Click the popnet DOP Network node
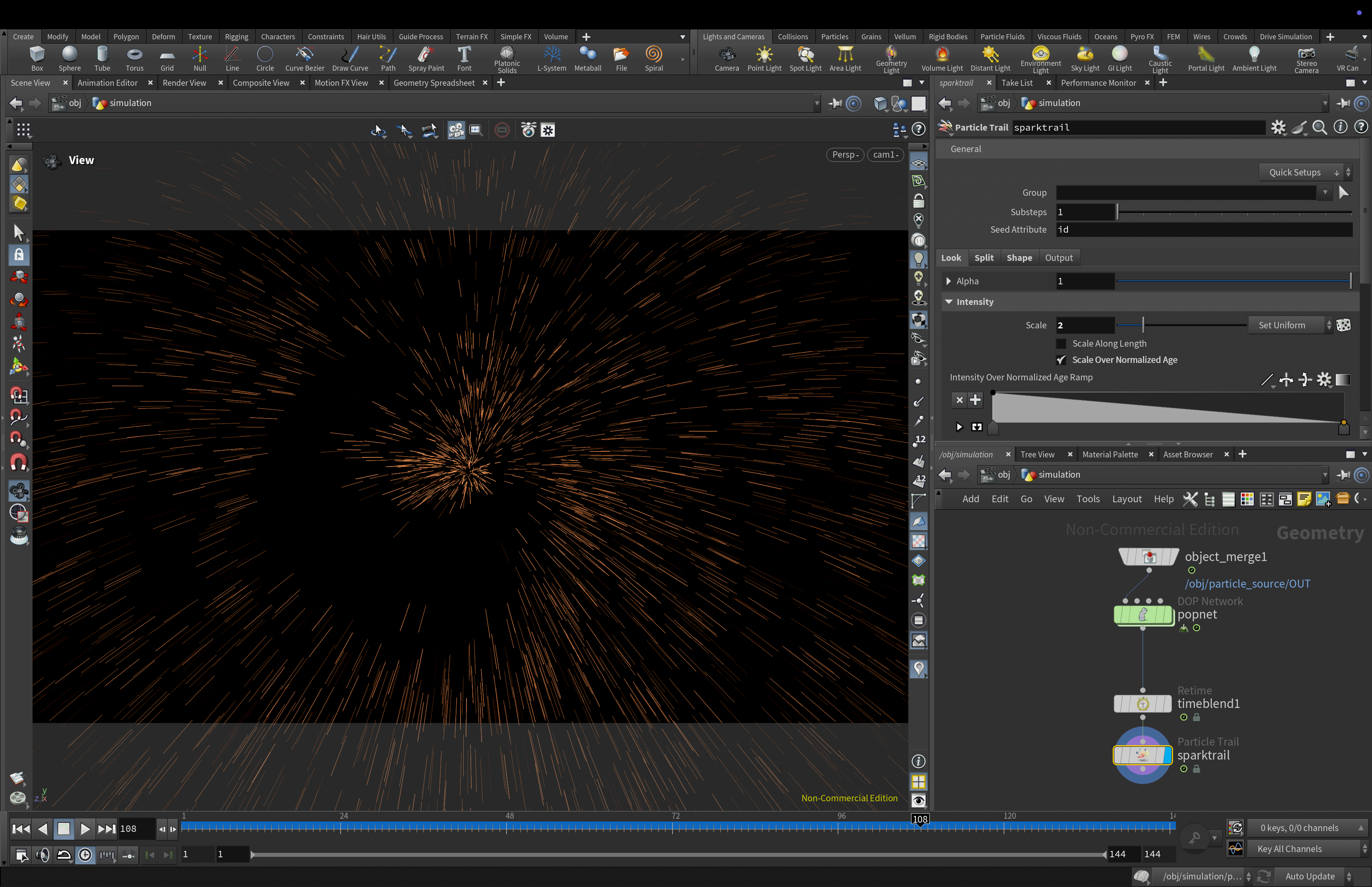 1143,615
